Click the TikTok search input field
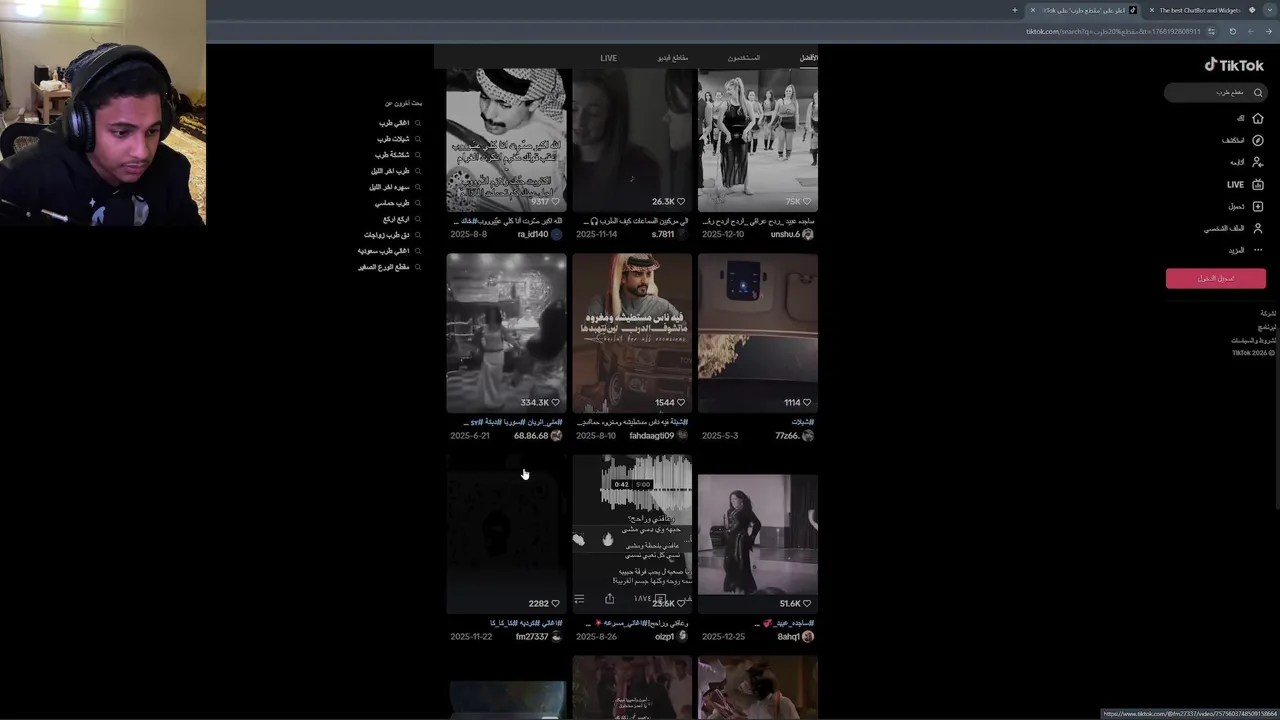This screenshot has height=720, width=1280. point(1215,92)
